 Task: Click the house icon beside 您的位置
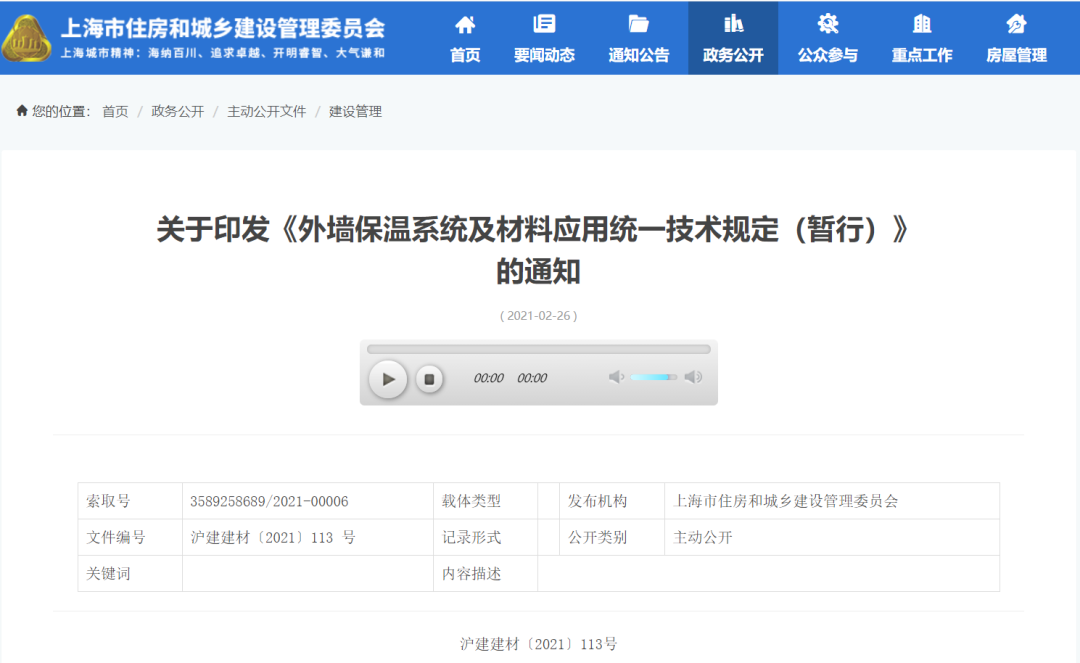(x=22, y=111)
